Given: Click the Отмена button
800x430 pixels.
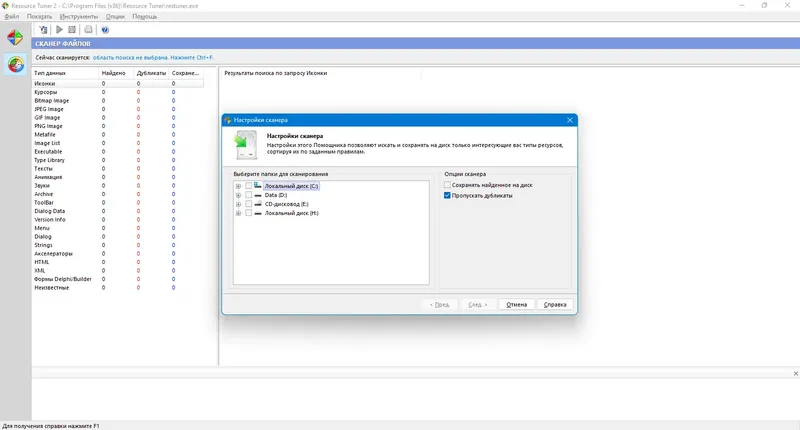Looking at the screenshot, I should click(516, 305).
